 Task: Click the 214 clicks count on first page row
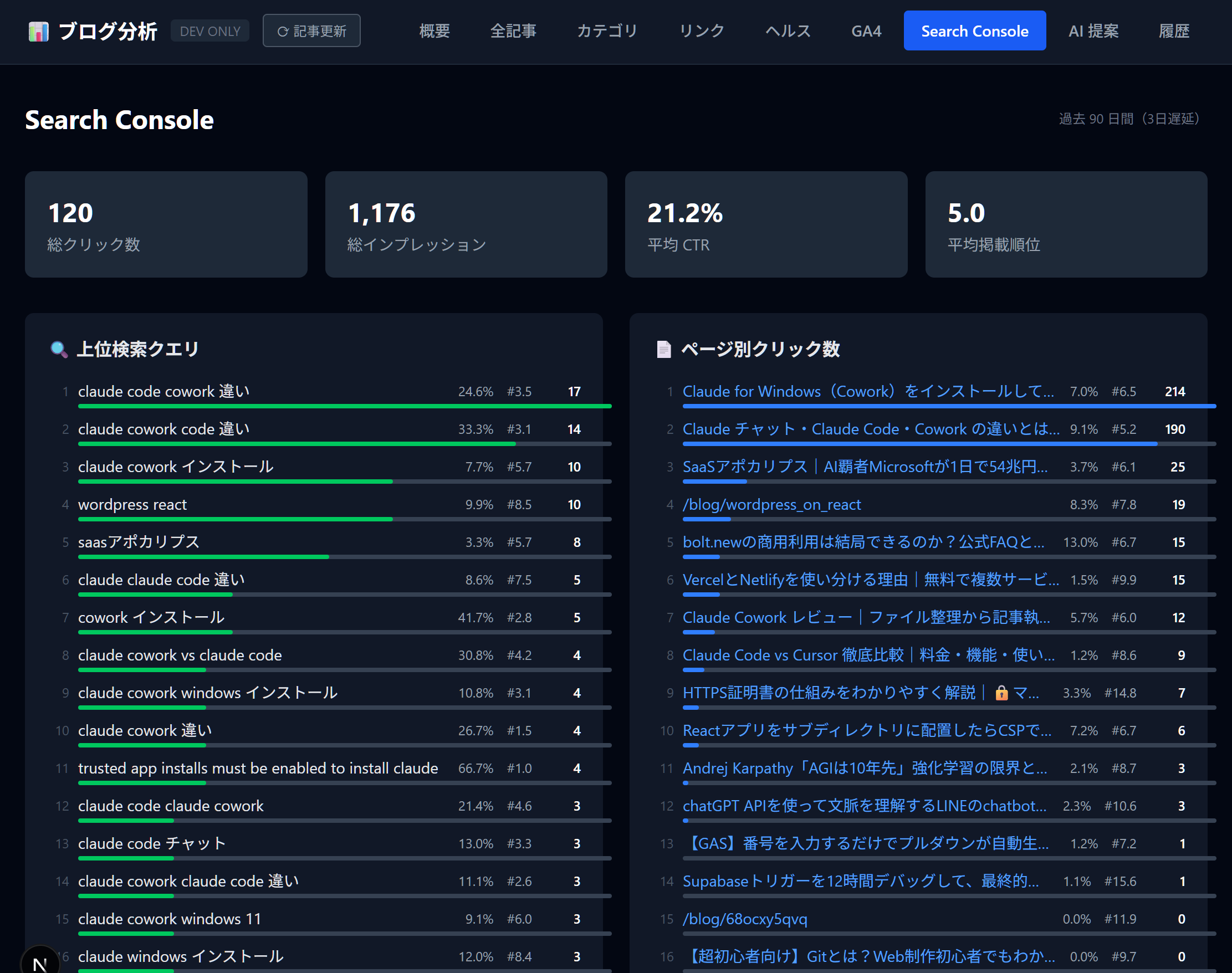point(1174,391)
